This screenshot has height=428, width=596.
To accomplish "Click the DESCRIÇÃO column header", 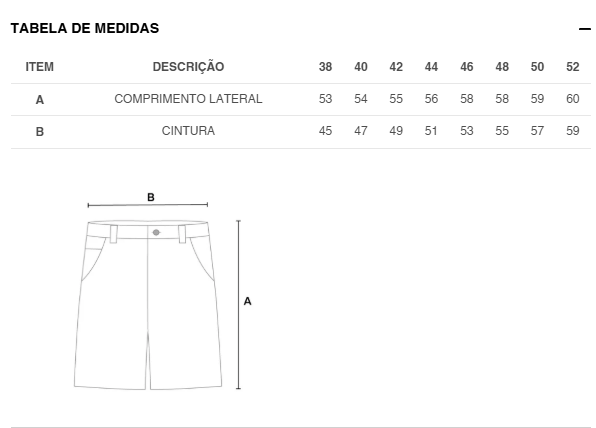I will [x=189, y=67].
